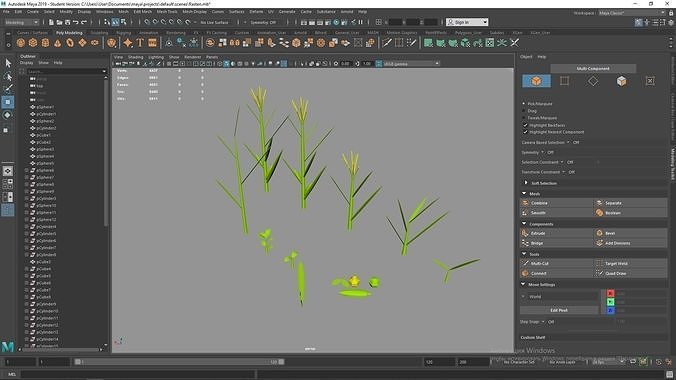
Task: Select Drag selection radio option
Action: point(524,111)
